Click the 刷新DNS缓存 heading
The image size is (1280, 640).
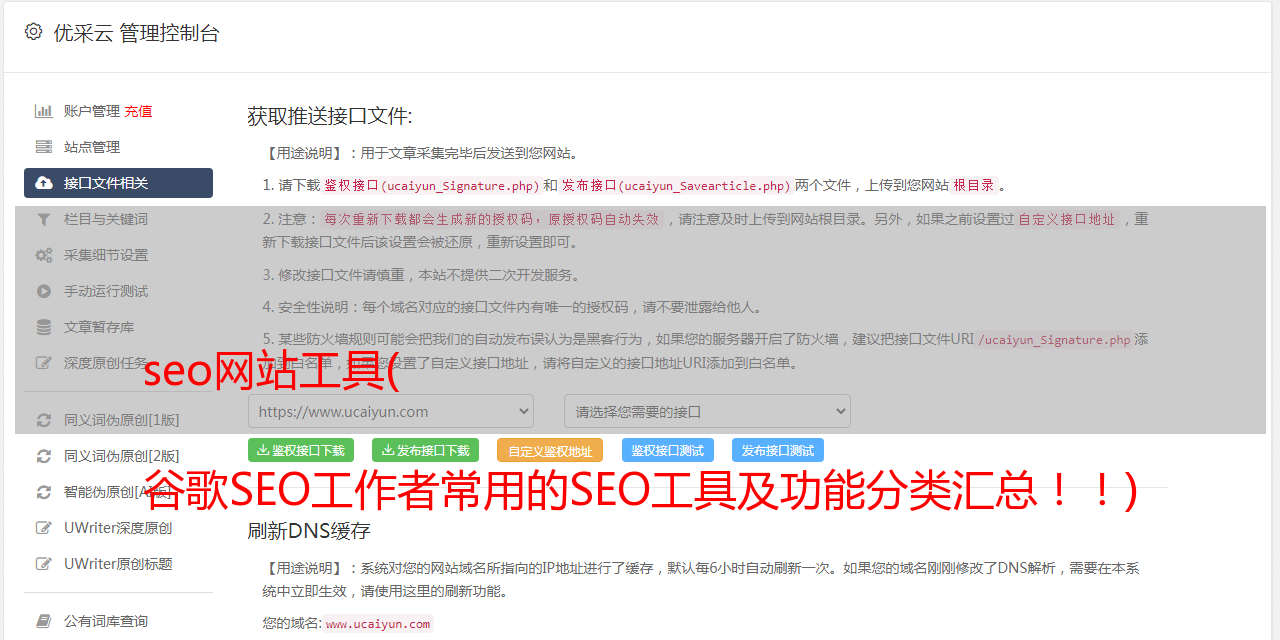[x=309, y=530]
